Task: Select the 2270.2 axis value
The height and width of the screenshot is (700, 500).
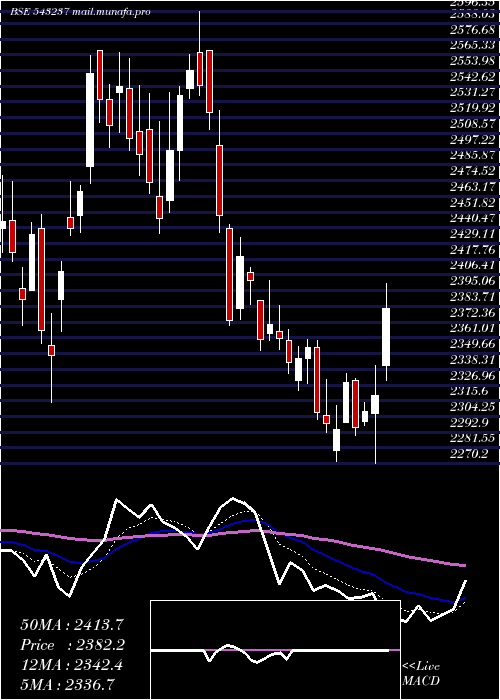Action: tap(469, 455)
